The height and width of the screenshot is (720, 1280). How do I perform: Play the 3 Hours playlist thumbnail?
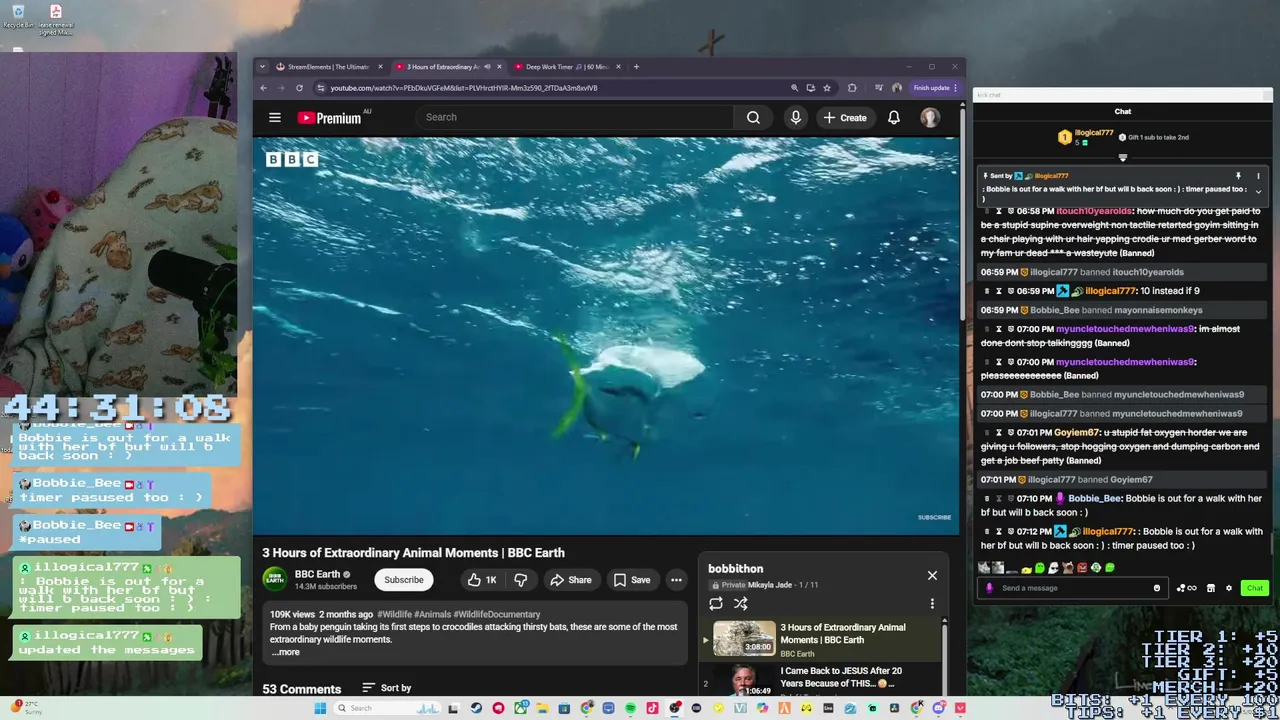743,639
